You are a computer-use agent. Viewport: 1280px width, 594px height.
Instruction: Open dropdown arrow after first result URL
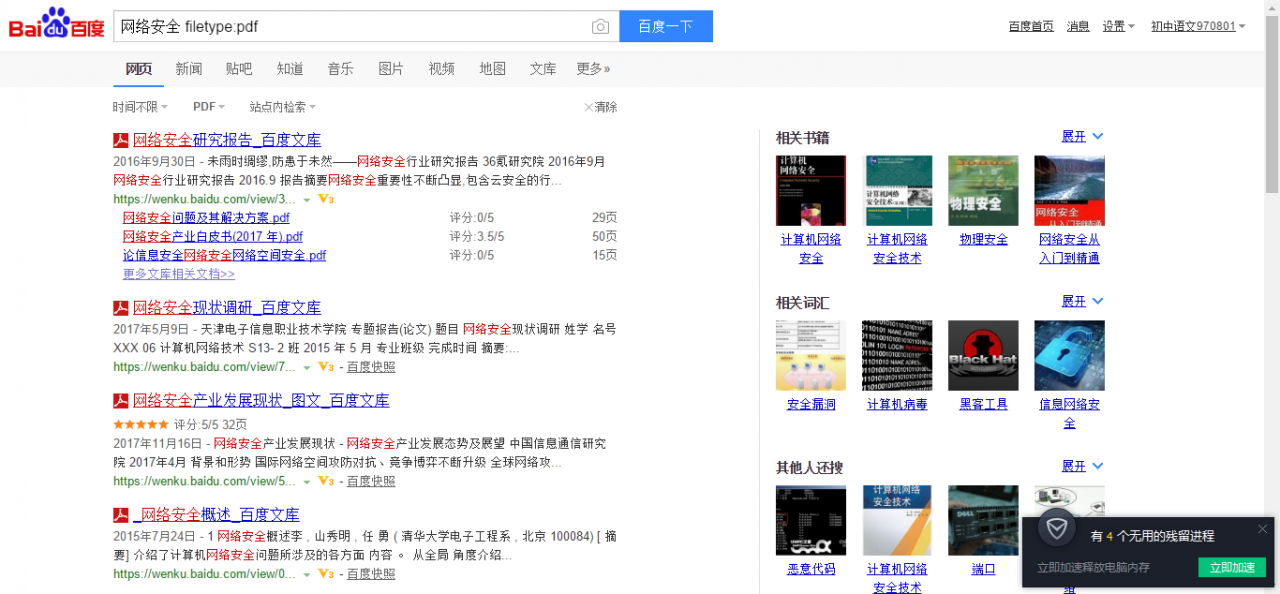pos(307,200)
